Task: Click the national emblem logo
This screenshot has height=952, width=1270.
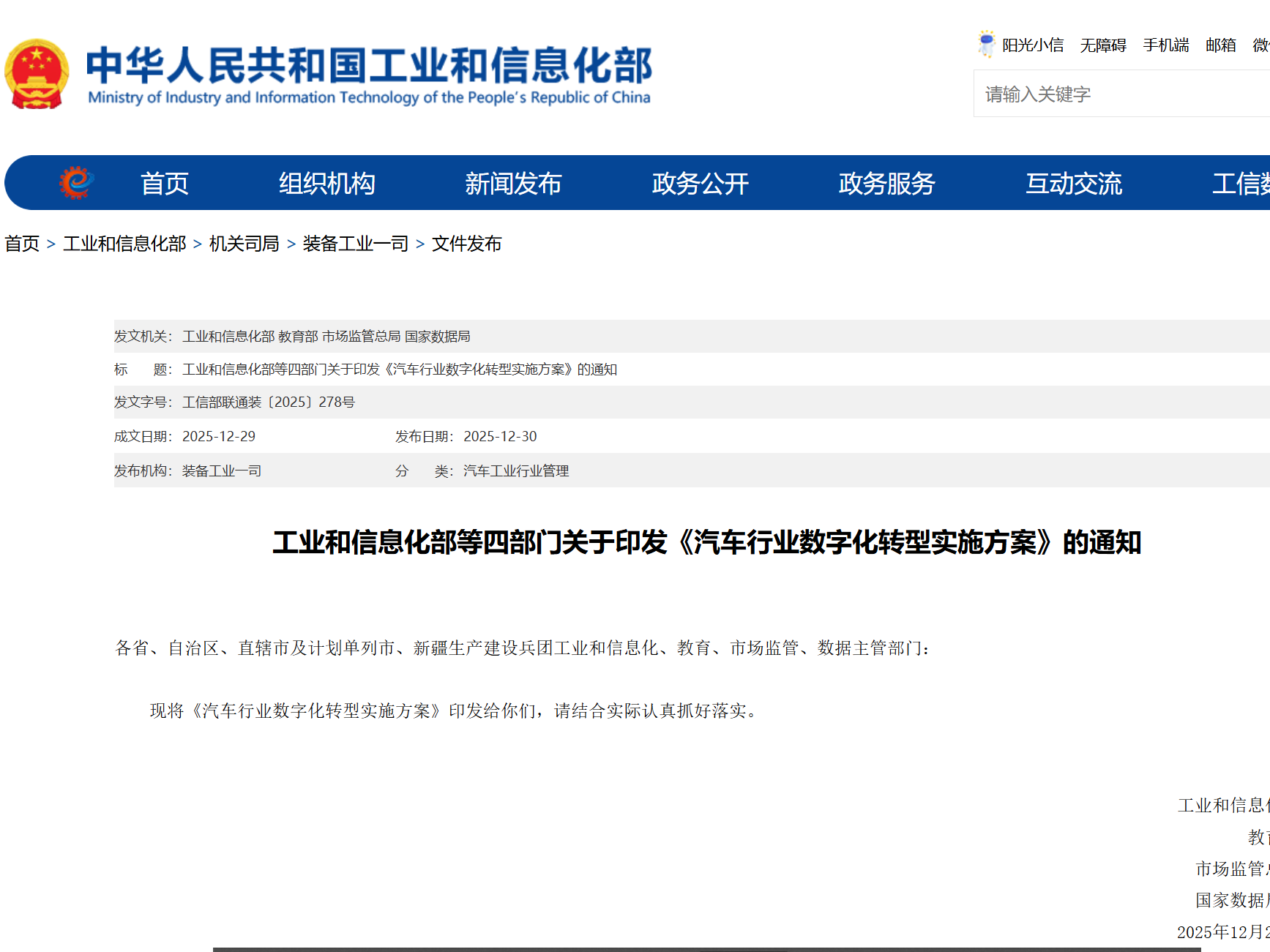Action: tap(40, 71)
